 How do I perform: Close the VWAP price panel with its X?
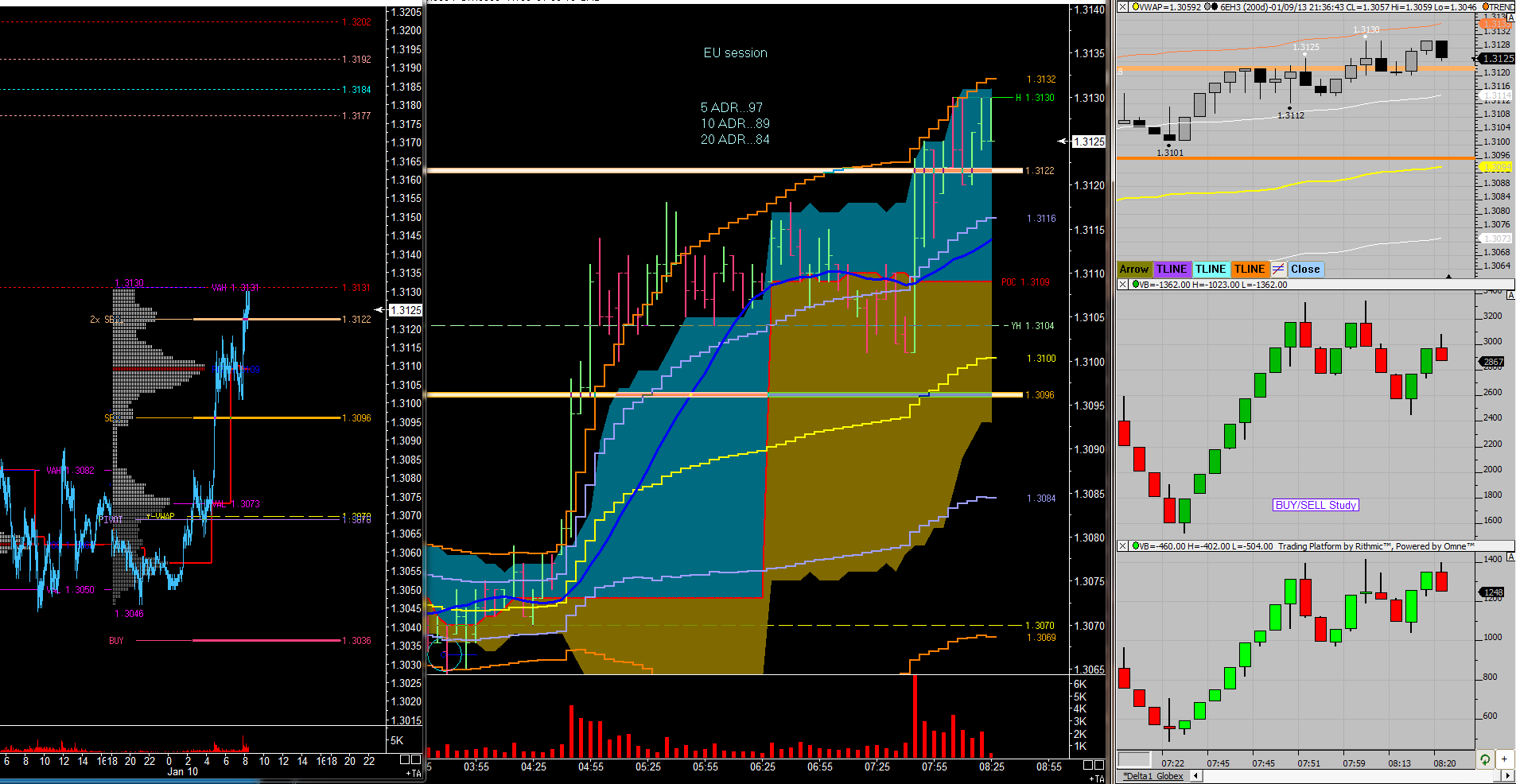pos(1122,7)
